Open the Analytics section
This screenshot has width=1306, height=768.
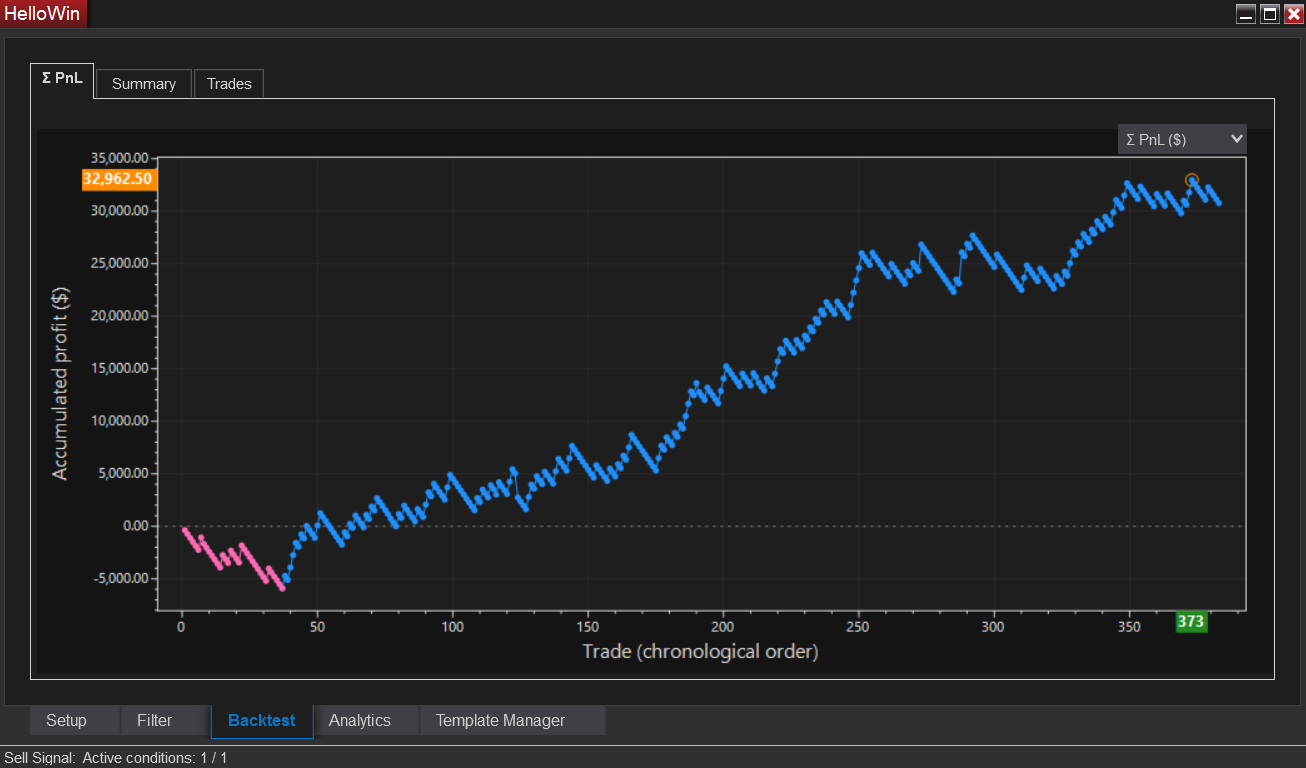pyautogui.click(x=360, y=720)
